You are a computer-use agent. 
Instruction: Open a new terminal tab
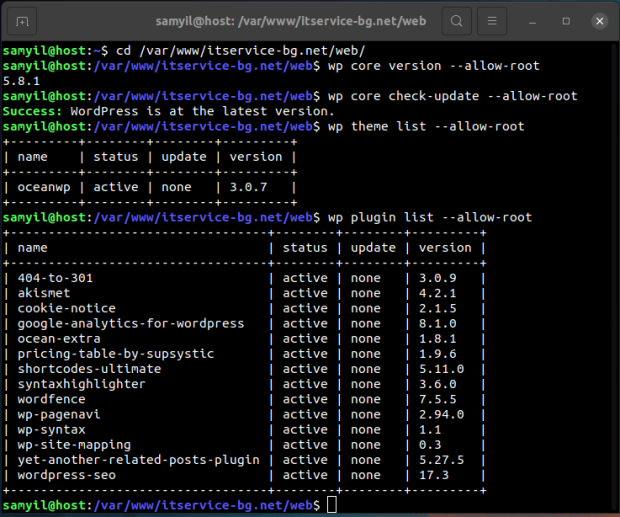tap(22, 21)
